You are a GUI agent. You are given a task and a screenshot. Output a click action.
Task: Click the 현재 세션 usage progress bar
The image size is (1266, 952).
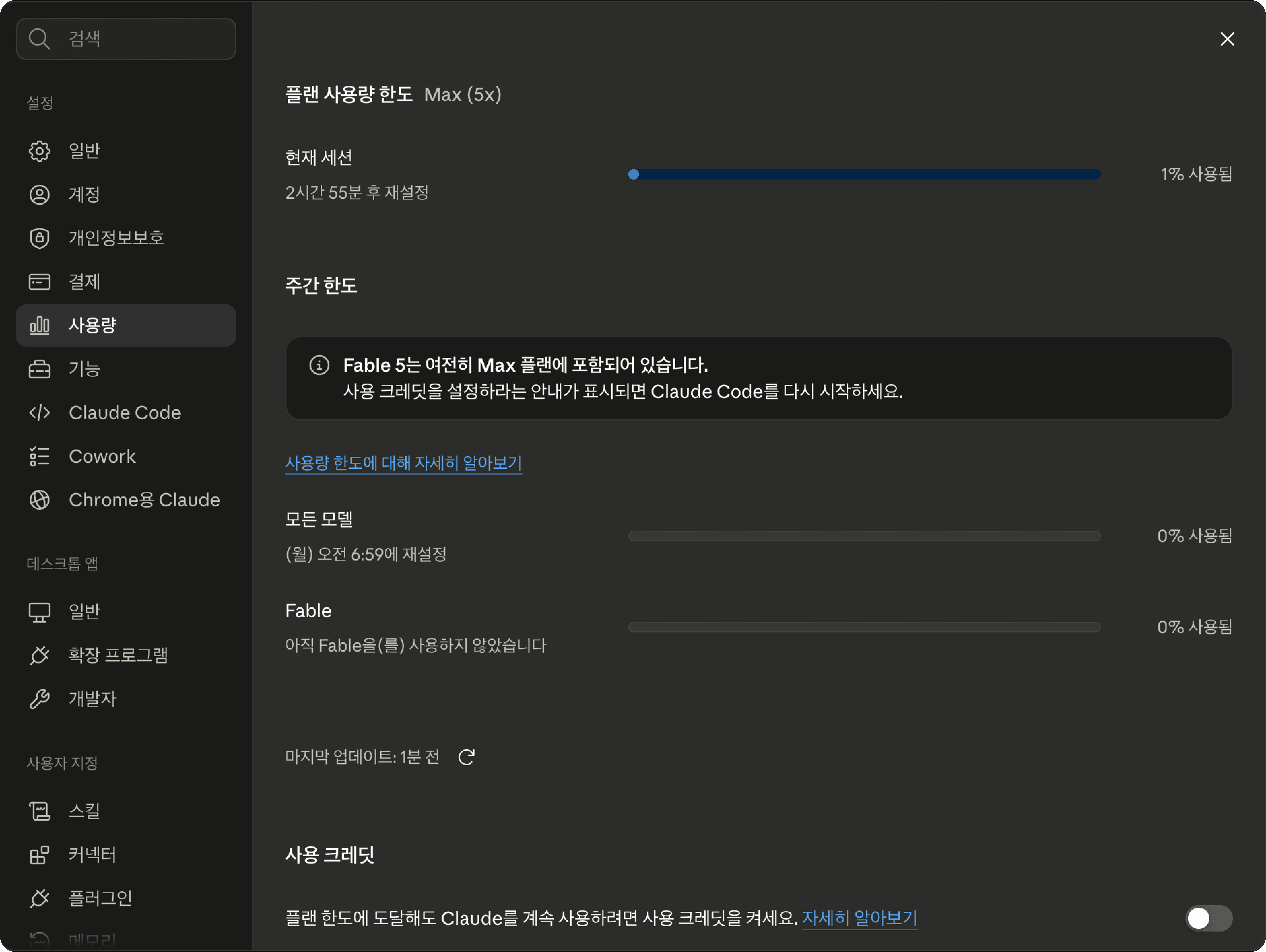(x=864, y=175)
